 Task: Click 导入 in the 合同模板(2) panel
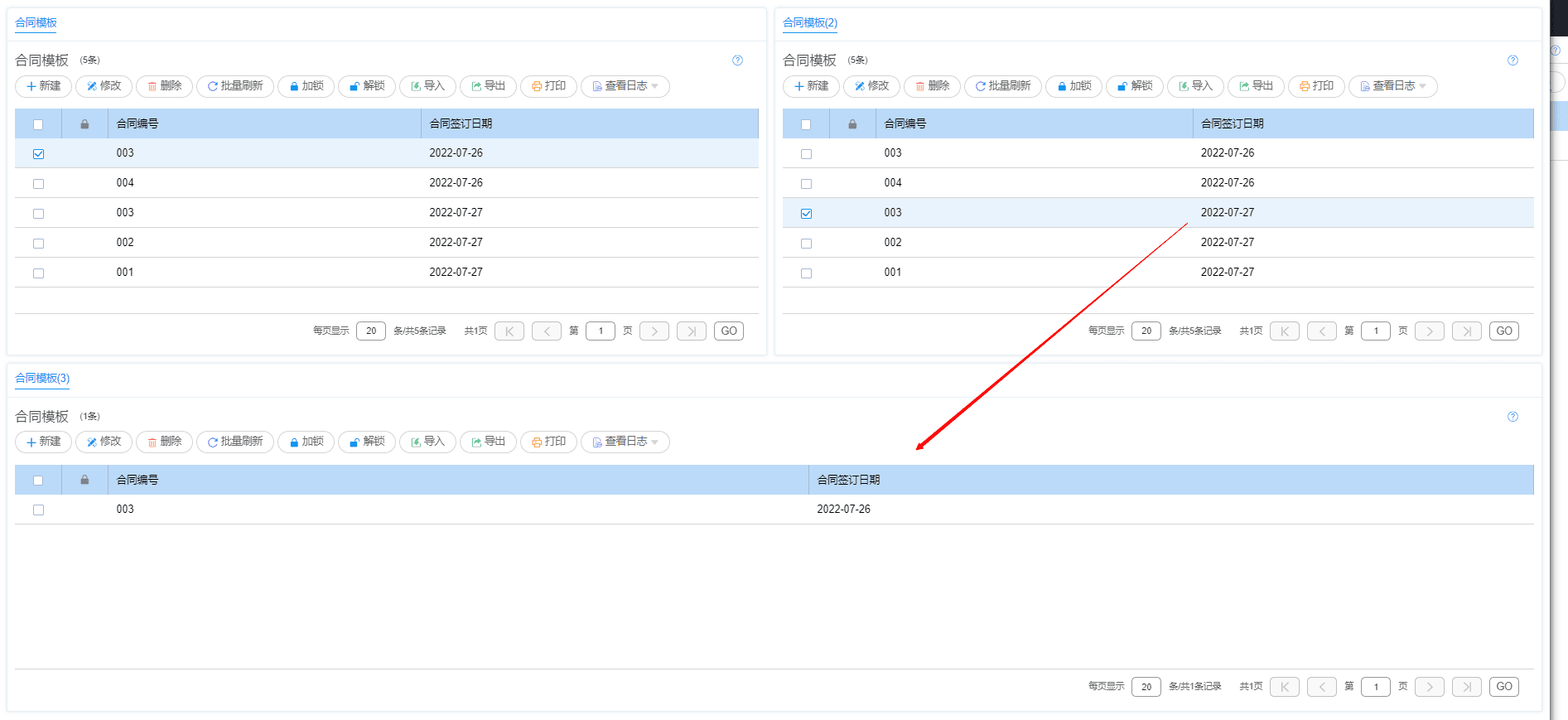1196,86
